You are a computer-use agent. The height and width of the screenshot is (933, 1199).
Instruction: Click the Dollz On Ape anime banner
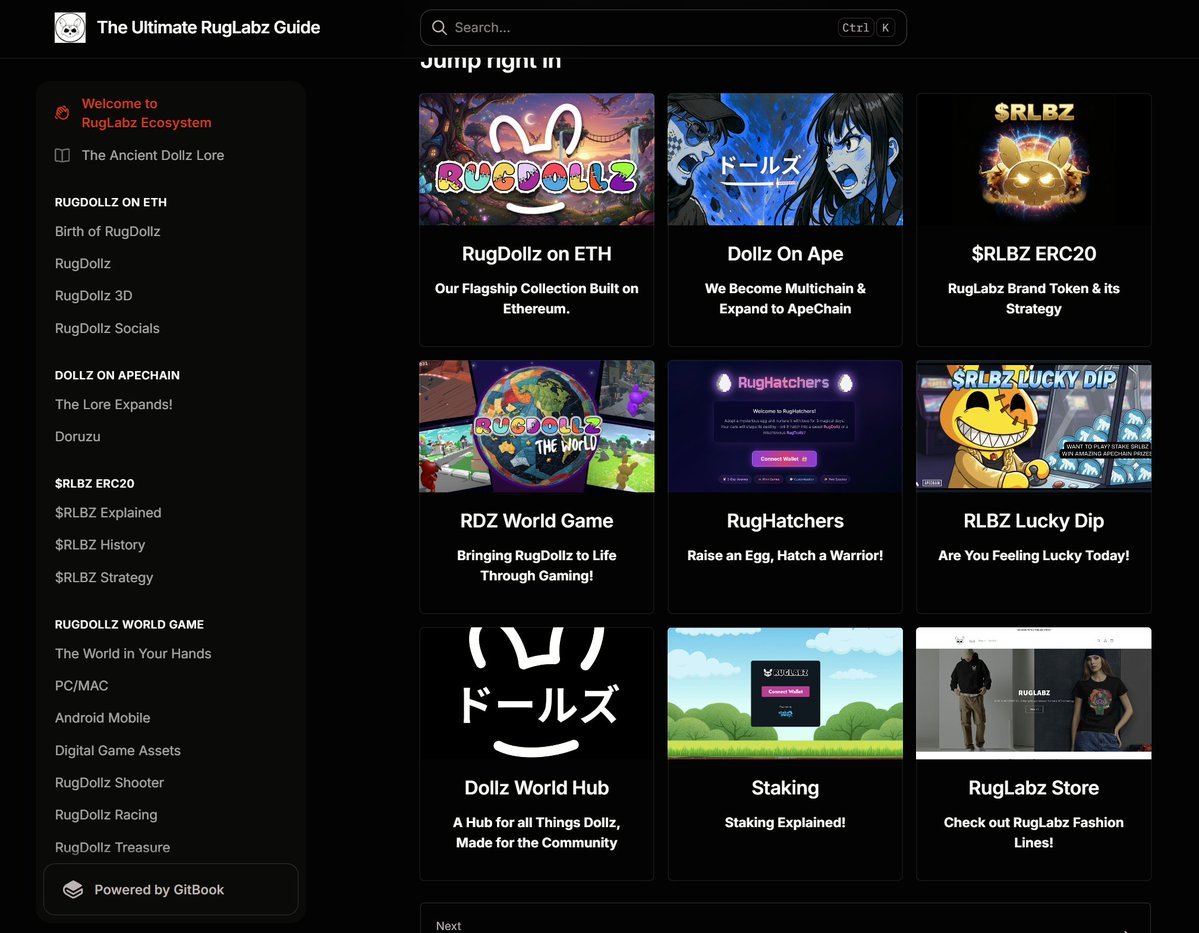coord(785,159)
